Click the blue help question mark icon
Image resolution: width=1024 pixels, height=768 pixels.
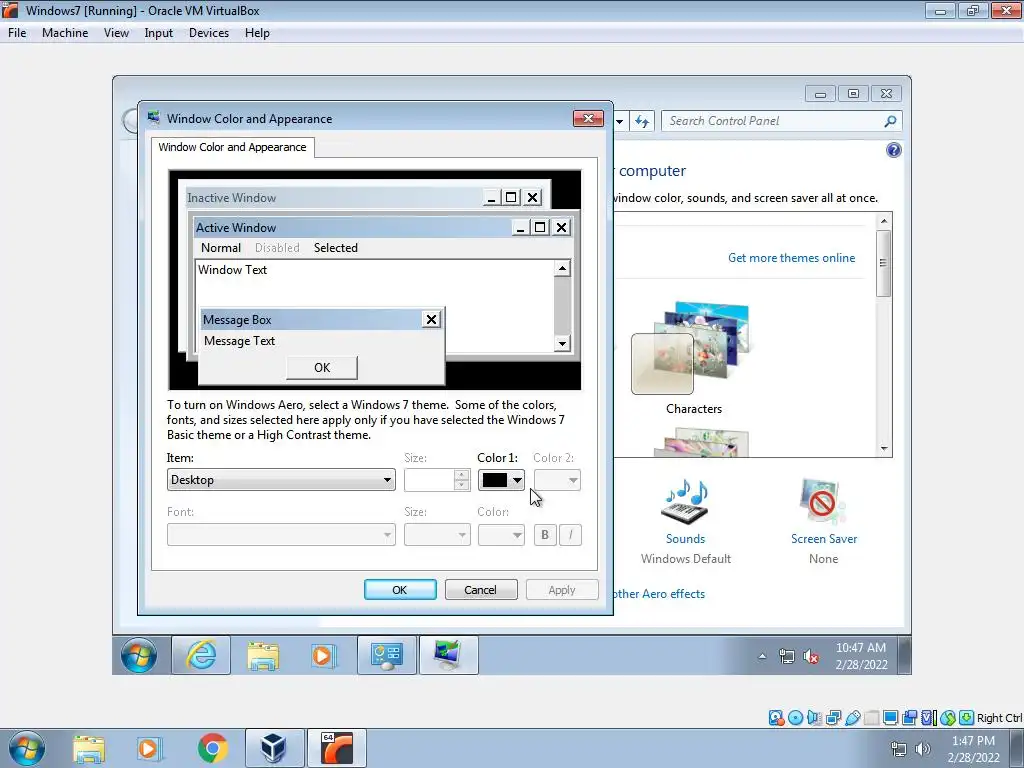click(893, 150)
